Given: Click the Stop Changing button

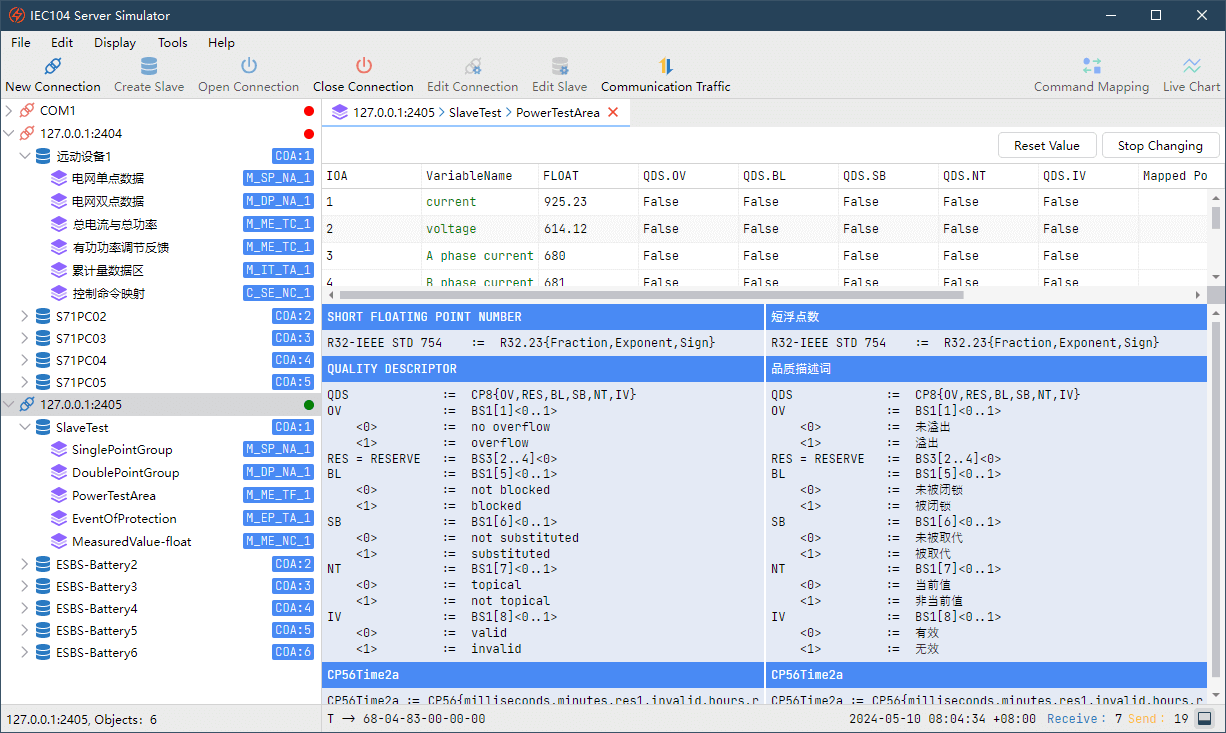Looking at the screenshot, I should click(1160, 146).
